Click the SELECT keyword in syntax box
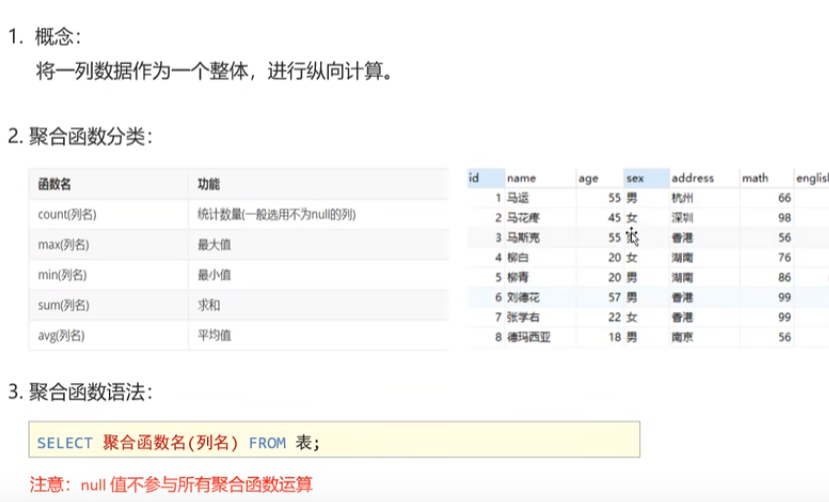829x502 pixels. 65,443
